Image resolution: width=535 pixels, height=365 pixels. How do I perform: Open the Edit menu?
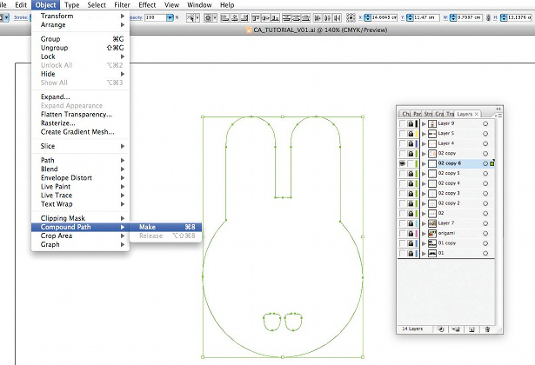(21, 5)
